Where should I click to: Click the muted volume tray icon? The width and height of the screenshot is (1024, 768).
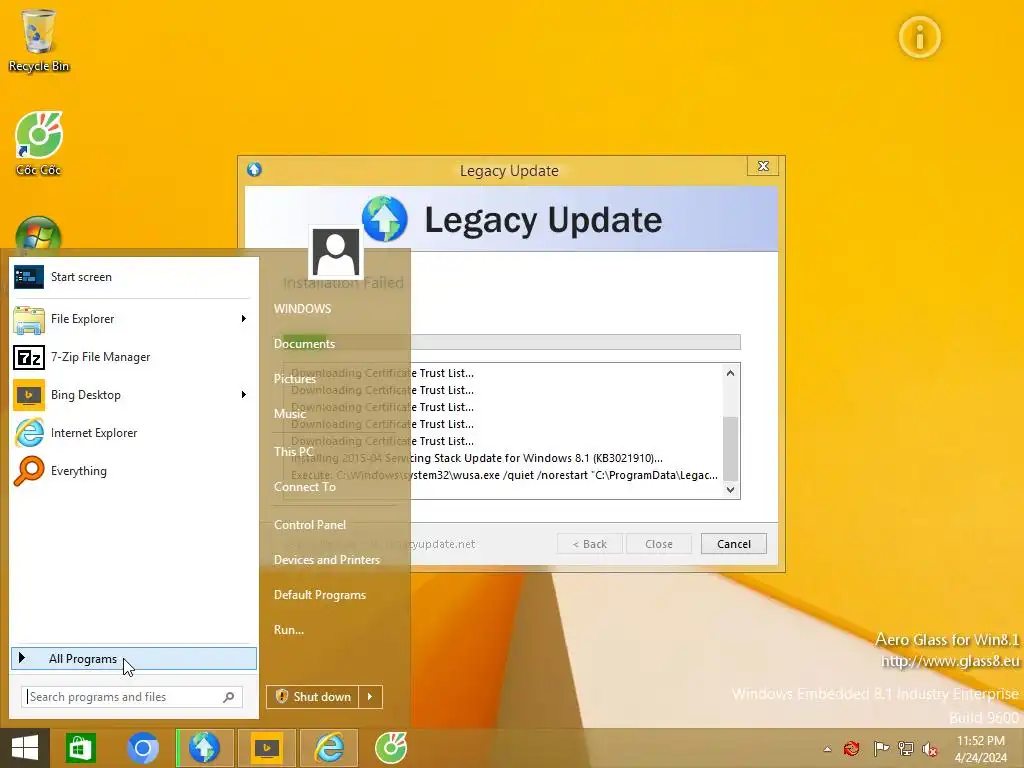930,748
